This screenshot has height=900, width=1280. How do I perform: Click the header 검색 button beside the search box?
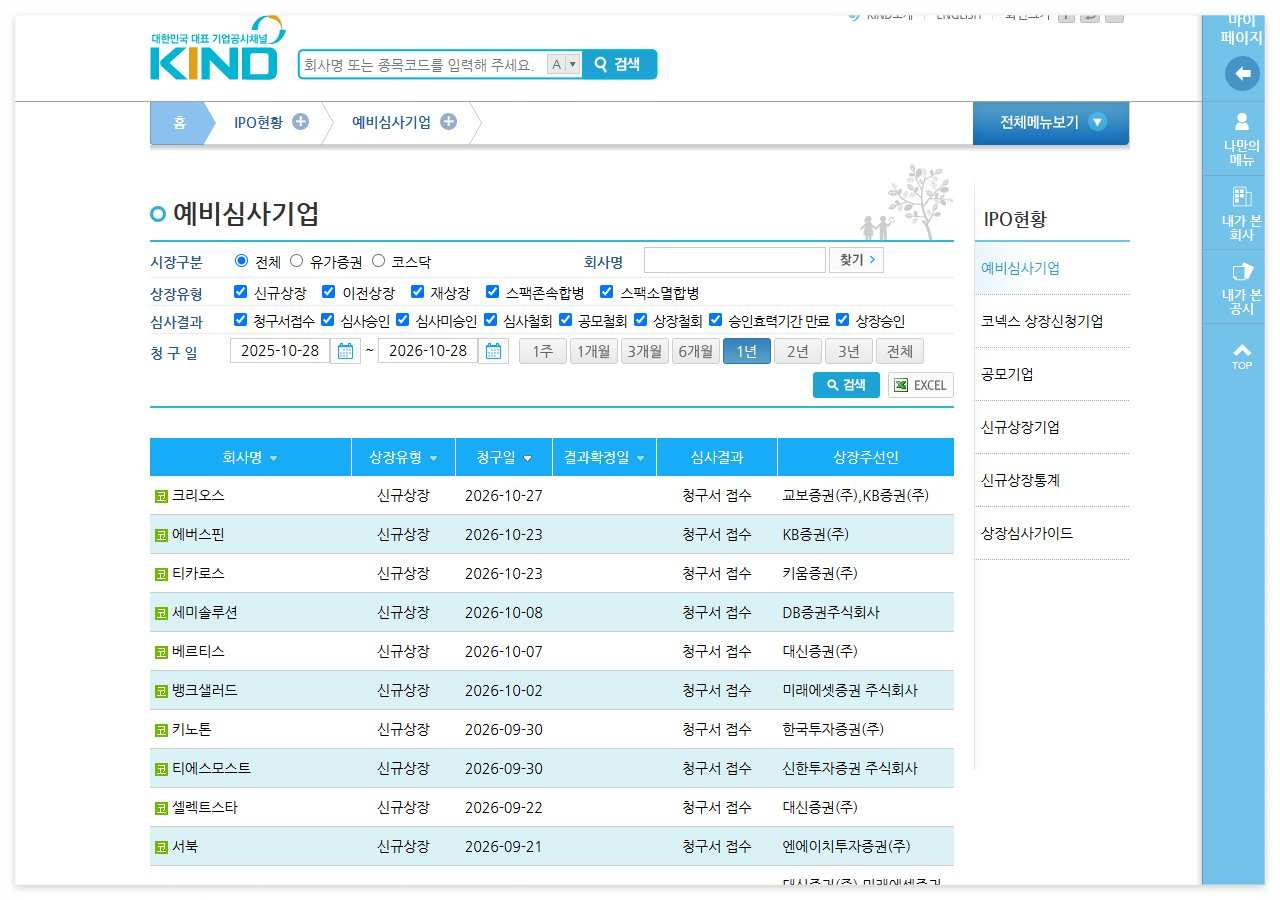618,64
